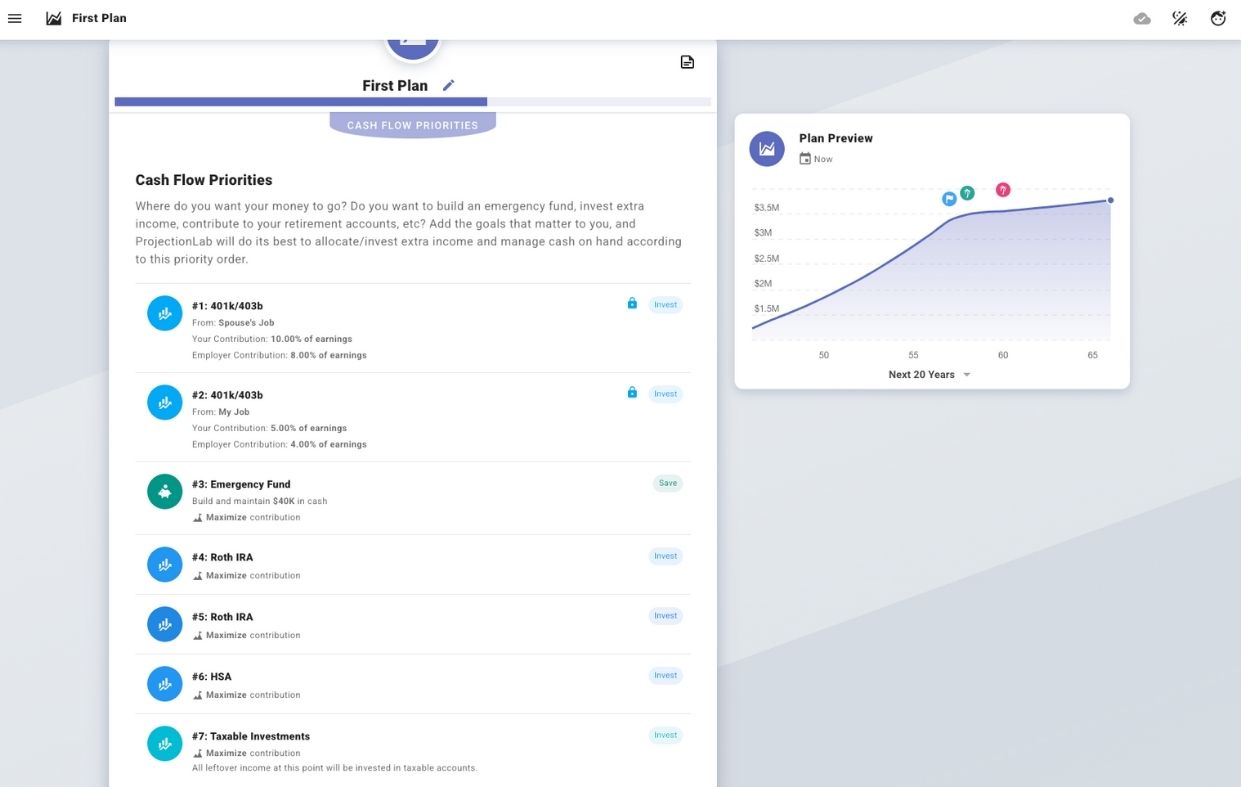Viewport: 1242px width, 787px height.
Task: Click the cloud sync status icon
Action: pos(1142,19)
